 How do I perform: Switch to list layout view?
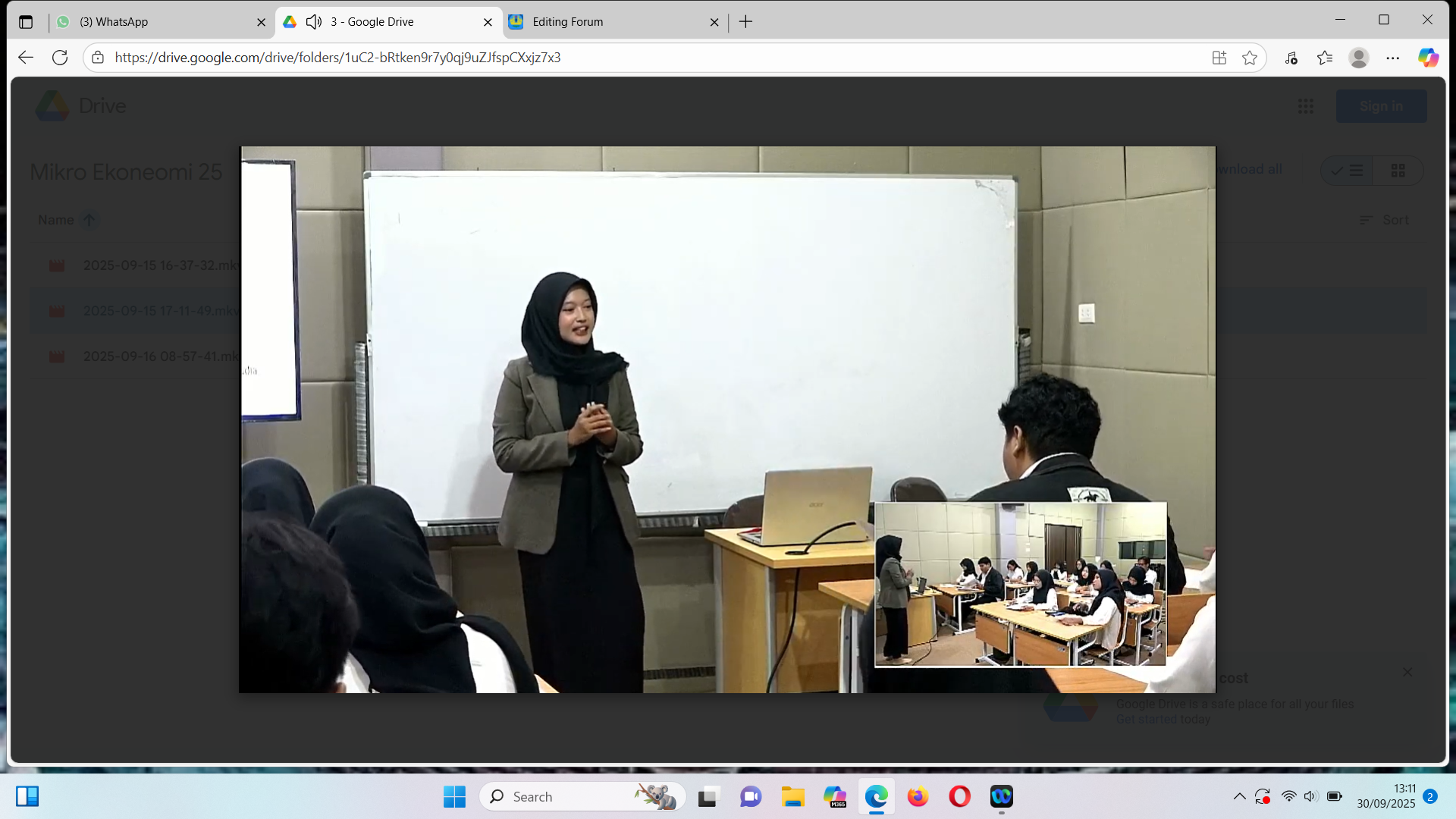click(1348, 171)
